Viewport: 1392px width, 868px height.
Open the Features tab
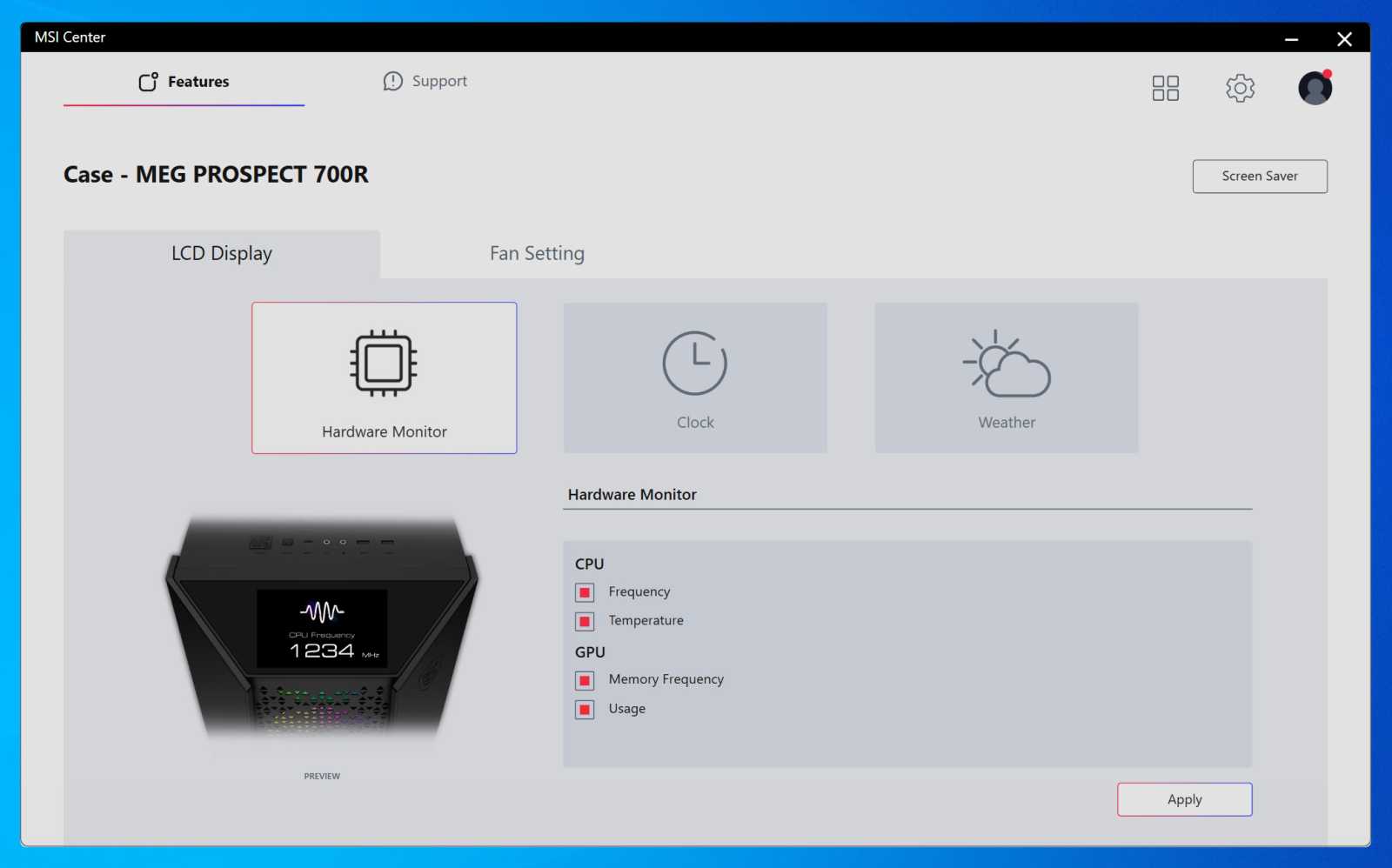[x=184, y=82]
